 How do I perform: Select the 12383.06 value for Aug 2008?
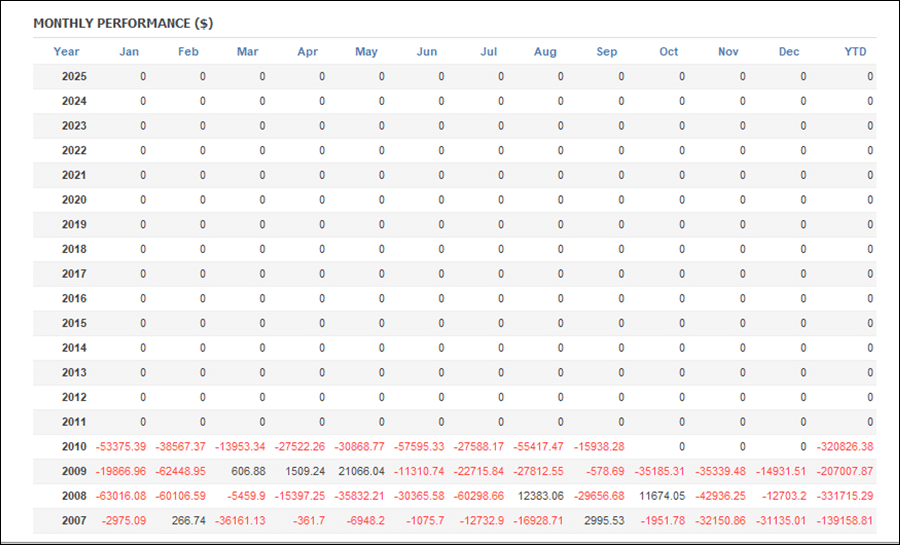[x=541, y=495]
